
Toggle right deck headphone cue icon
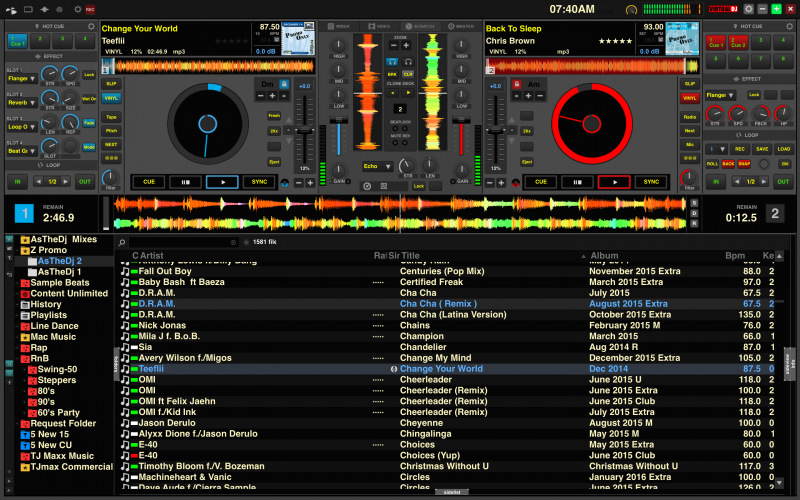coord(408,62)
